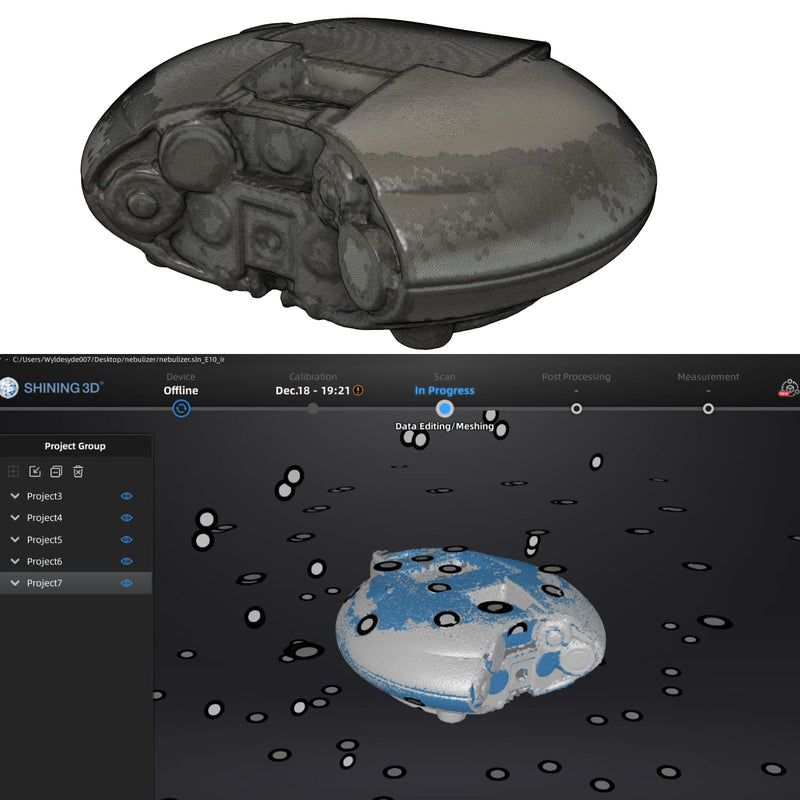Hide Project3 with its eye toggle
800x800 pixels.
(126, 495)
